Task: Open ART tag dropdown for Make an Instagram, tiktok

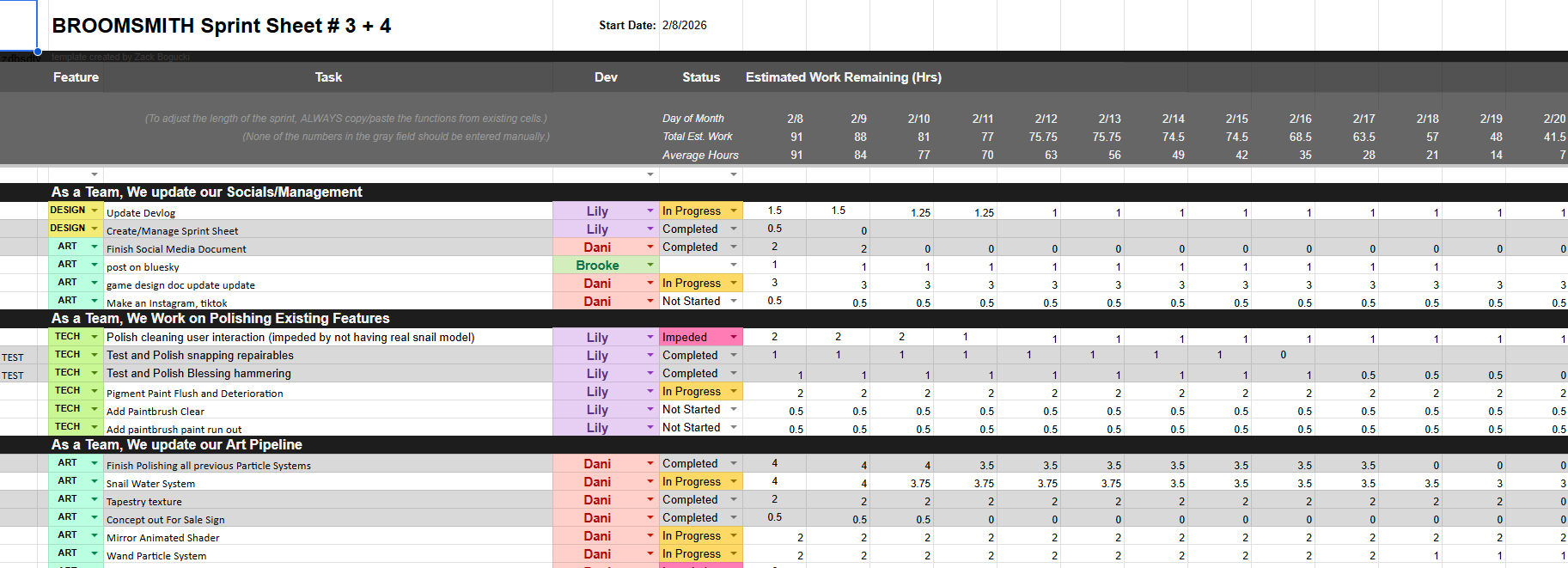Action: click(x=95, y=301)
